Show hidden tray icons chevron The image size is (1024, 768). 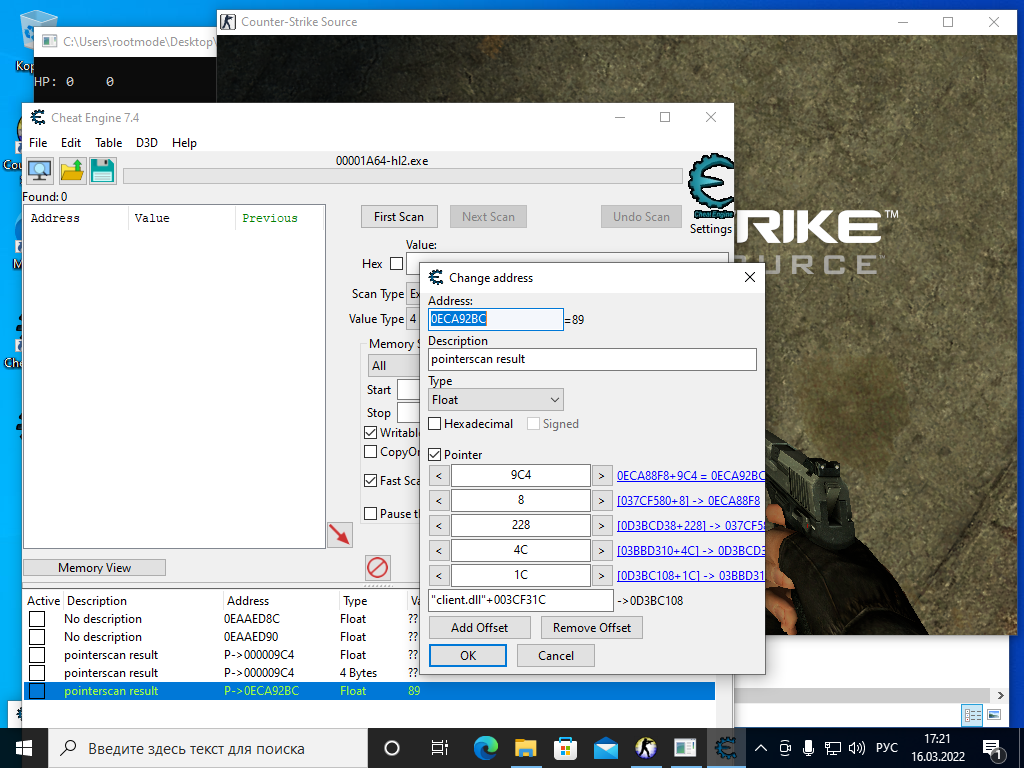pos(761,748)
